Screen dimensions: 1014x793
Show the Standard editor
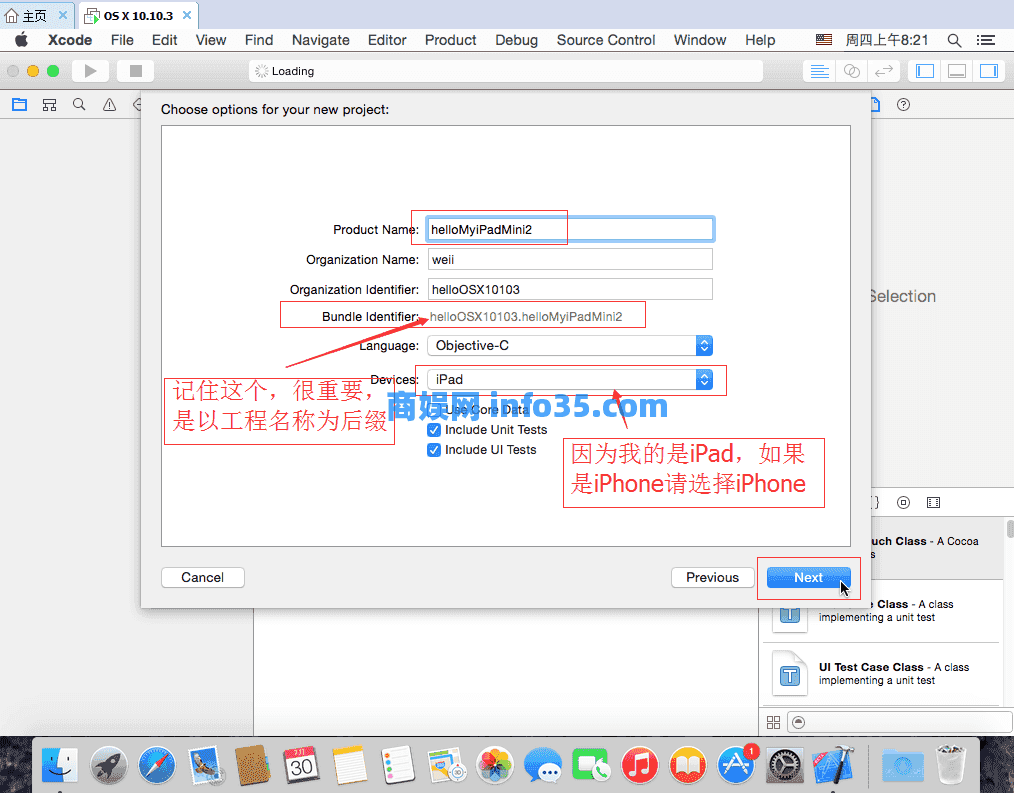tap(819, 71)
